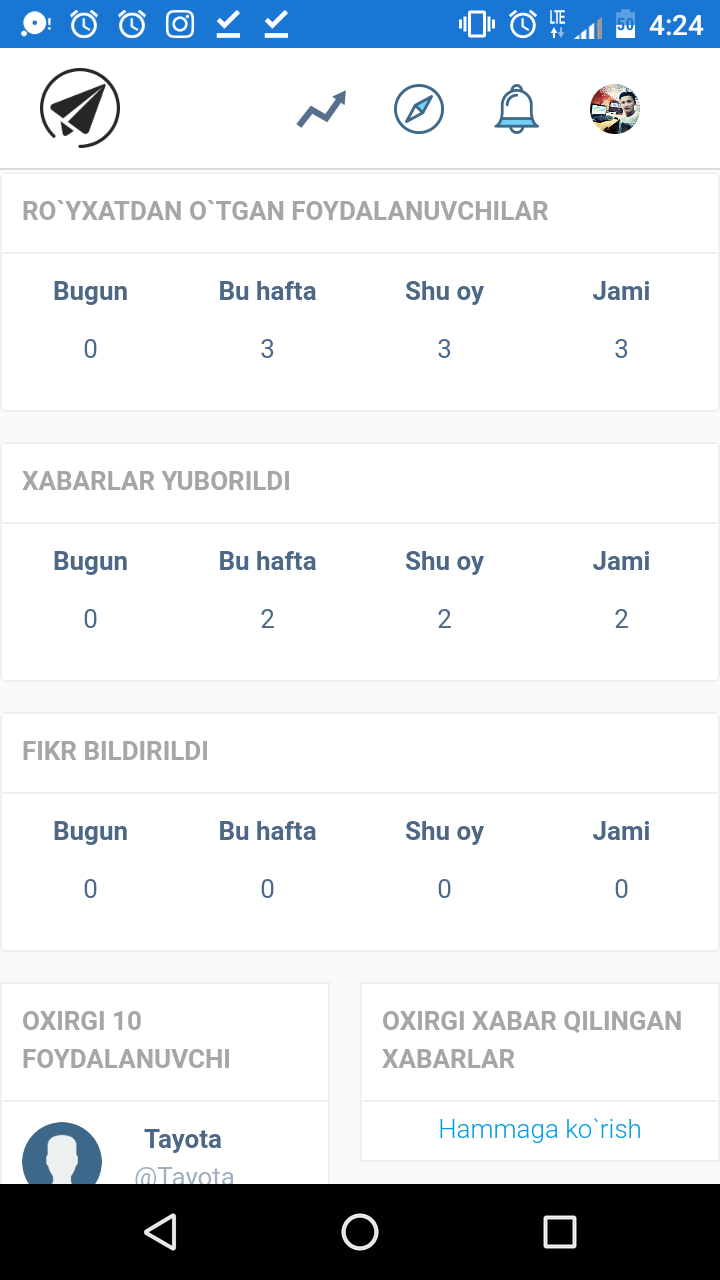Open the Tayota user name
The width and height of the screenshot is (720, 1280).
coord(183,1139)
